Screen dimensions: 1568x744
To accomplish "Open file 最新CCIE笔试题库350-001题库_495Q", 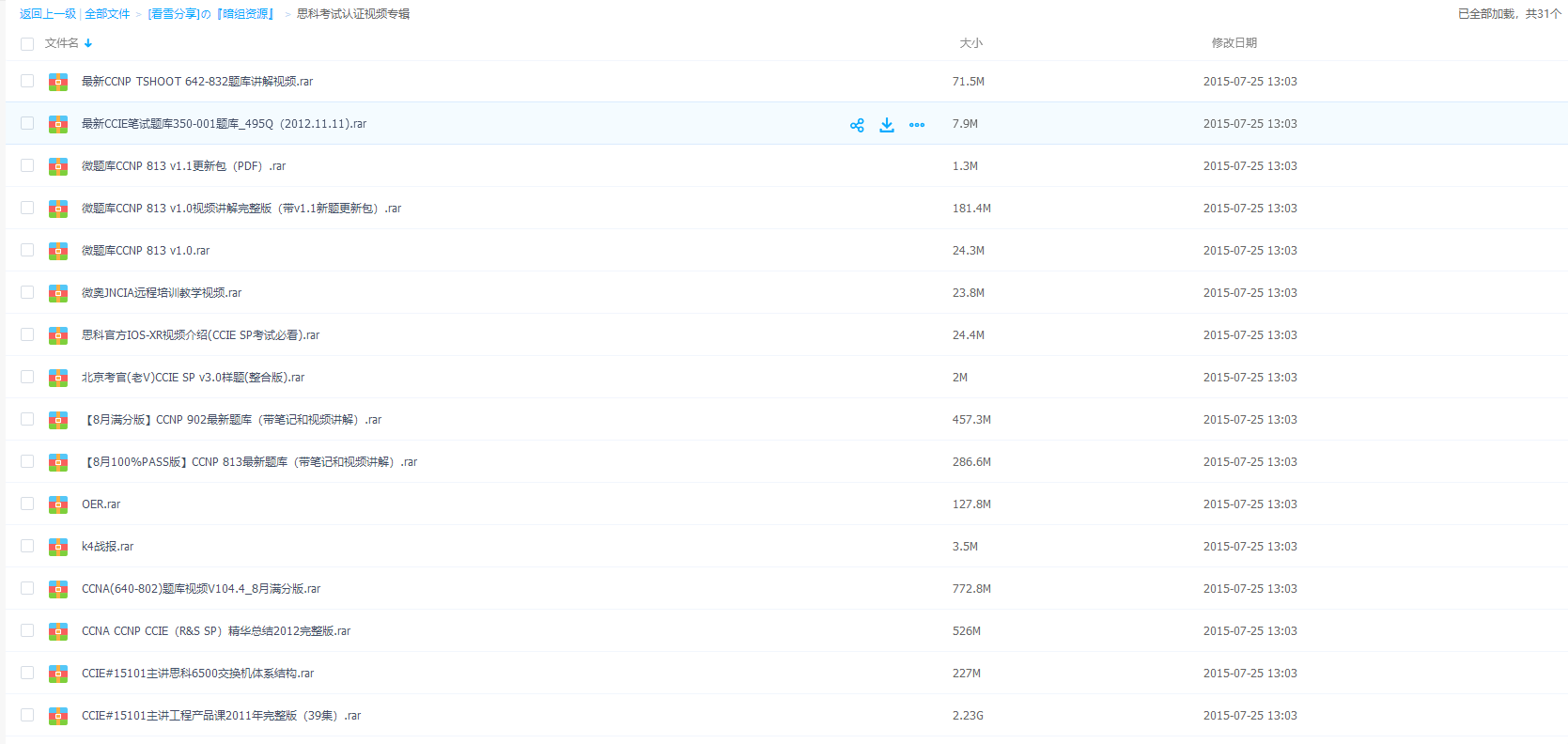I will coord(224,124).
